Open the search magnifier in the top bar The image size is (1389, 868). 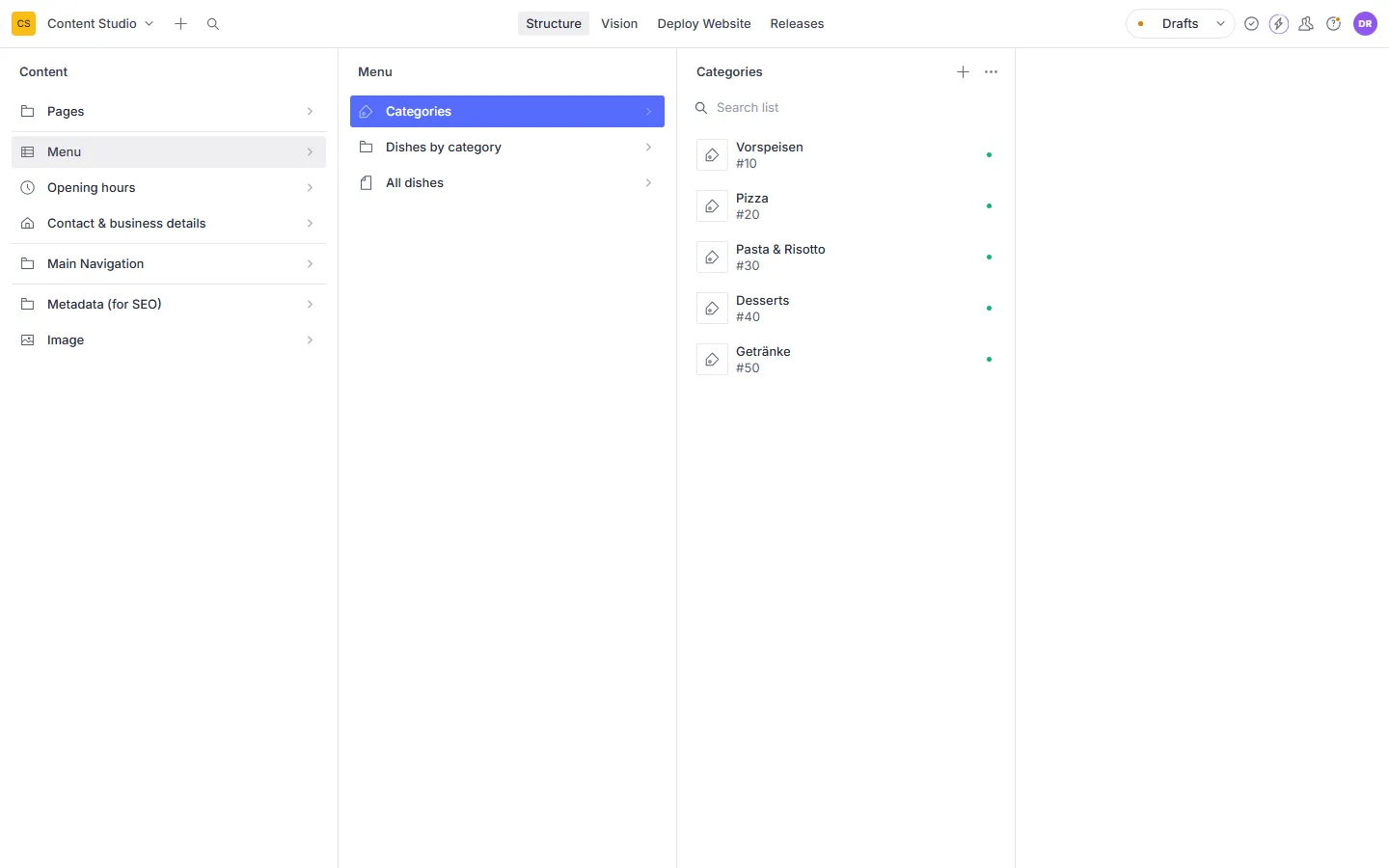coord(213,23)
